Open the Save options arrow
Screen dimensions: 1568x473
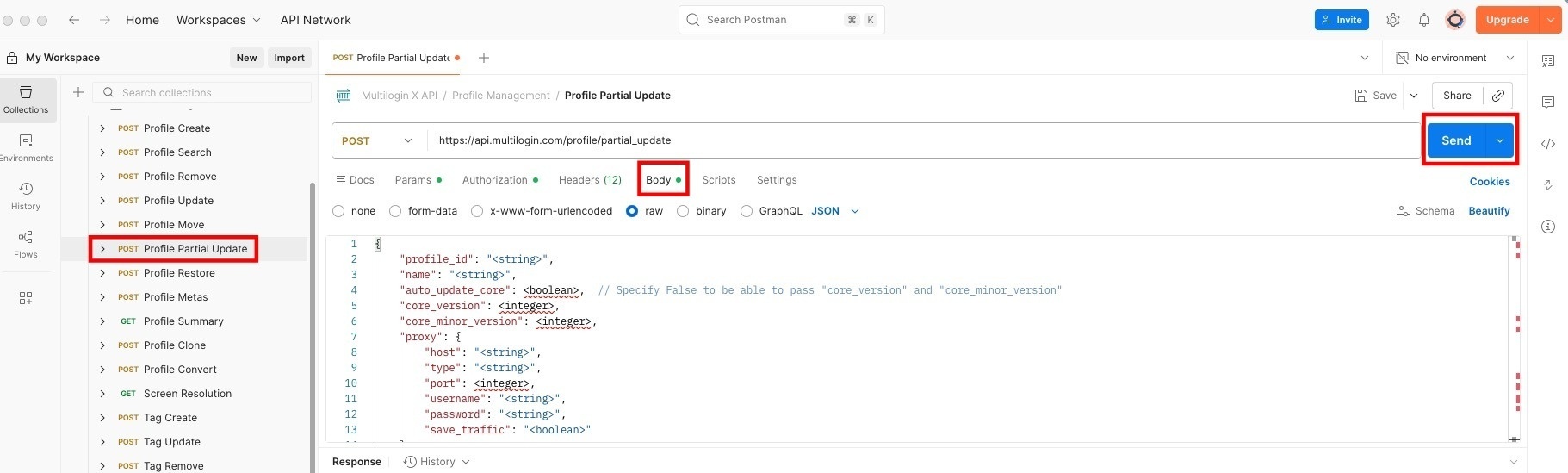(x=1414, y=96)
